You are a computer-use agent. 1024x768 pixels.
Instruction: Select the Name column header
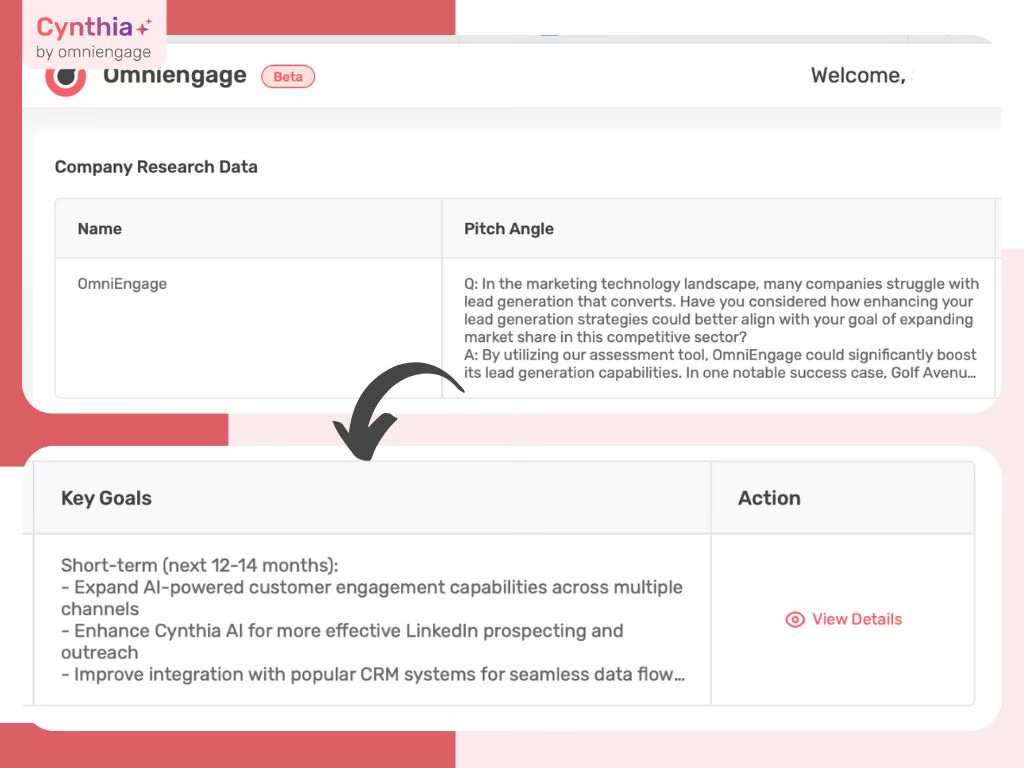[99, 229]
